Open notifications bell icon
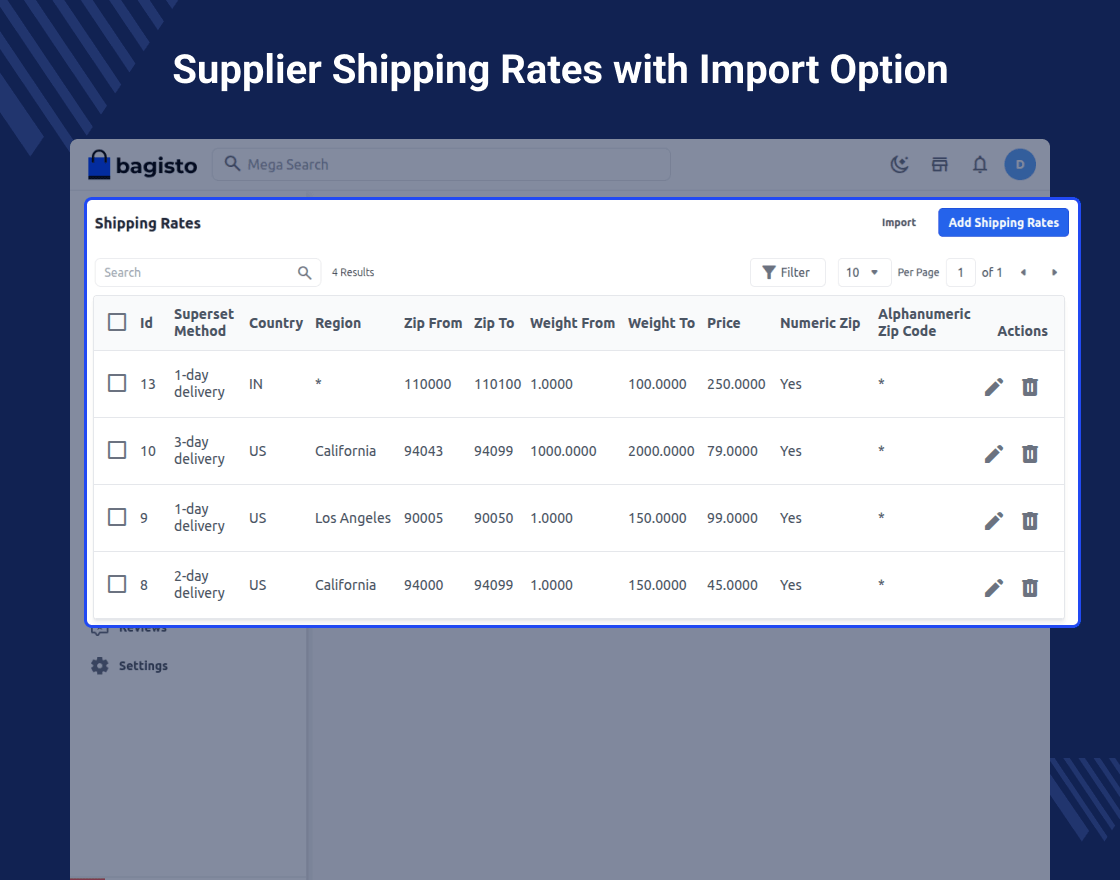Viewport: 1120px width, 880px height. [x=980, y=165]
